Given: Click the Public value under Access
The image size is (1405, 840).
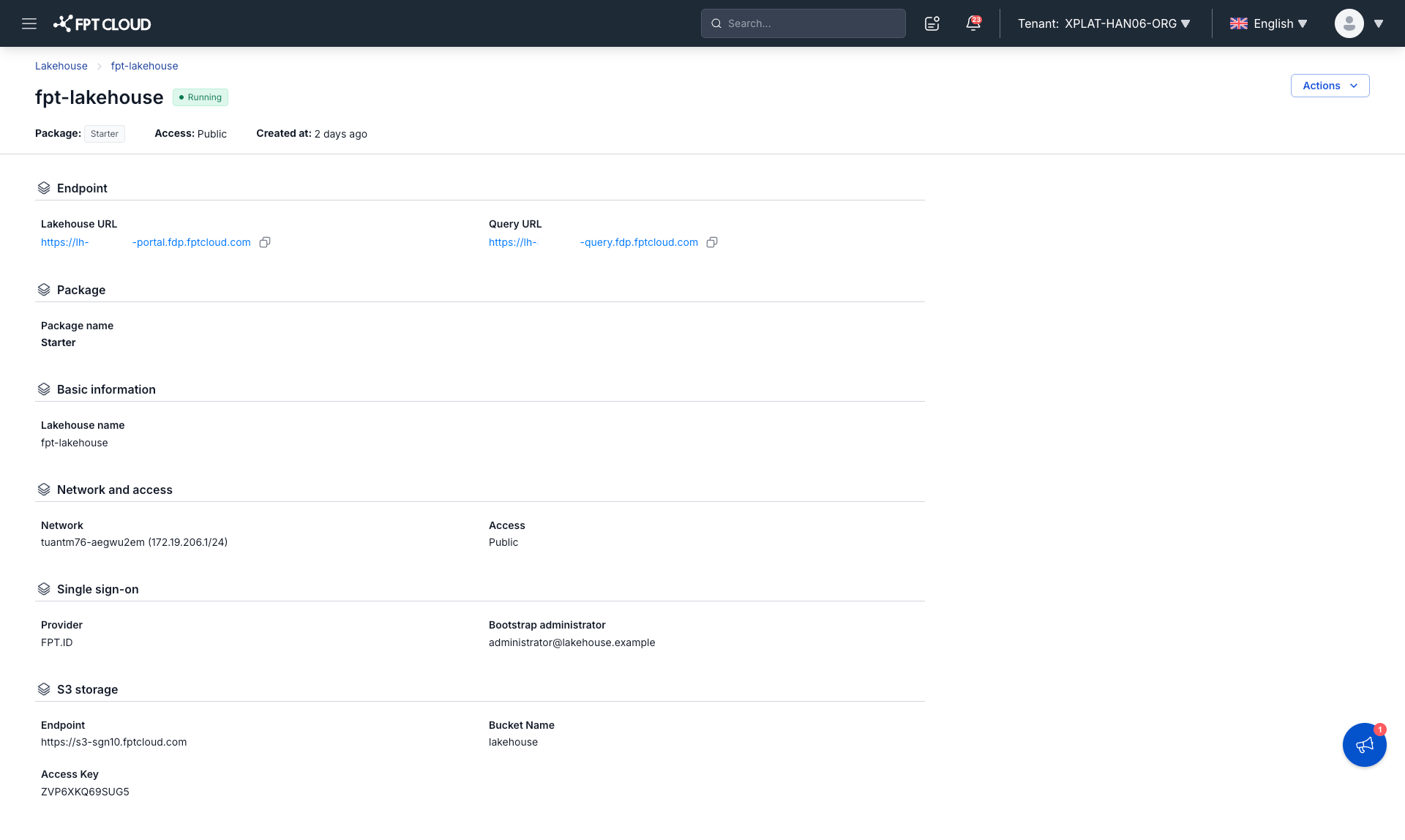Looking at the screenshot, I should tap(503, 542).
